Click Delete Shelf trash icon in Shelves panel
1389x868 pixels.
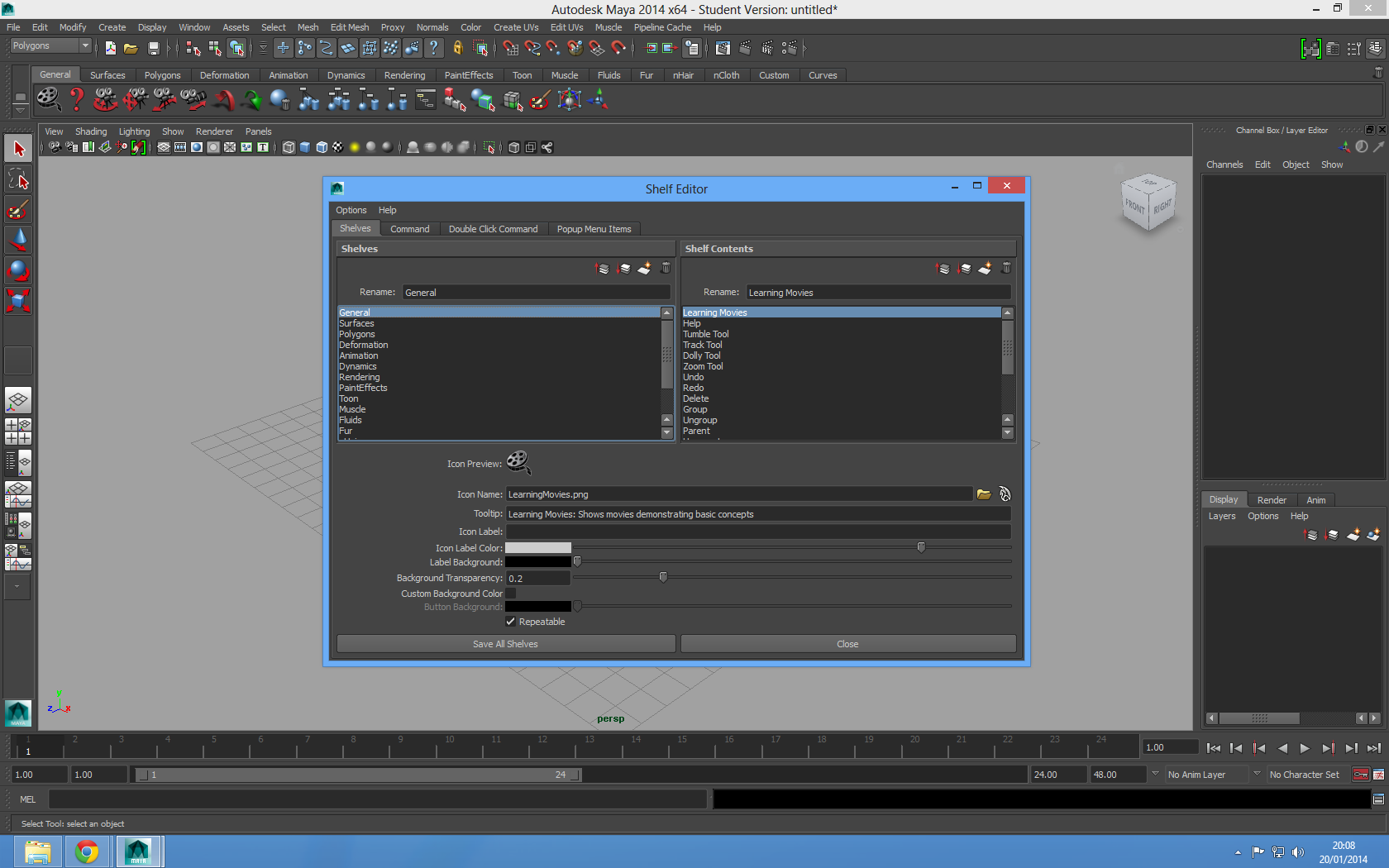point(666,268)
